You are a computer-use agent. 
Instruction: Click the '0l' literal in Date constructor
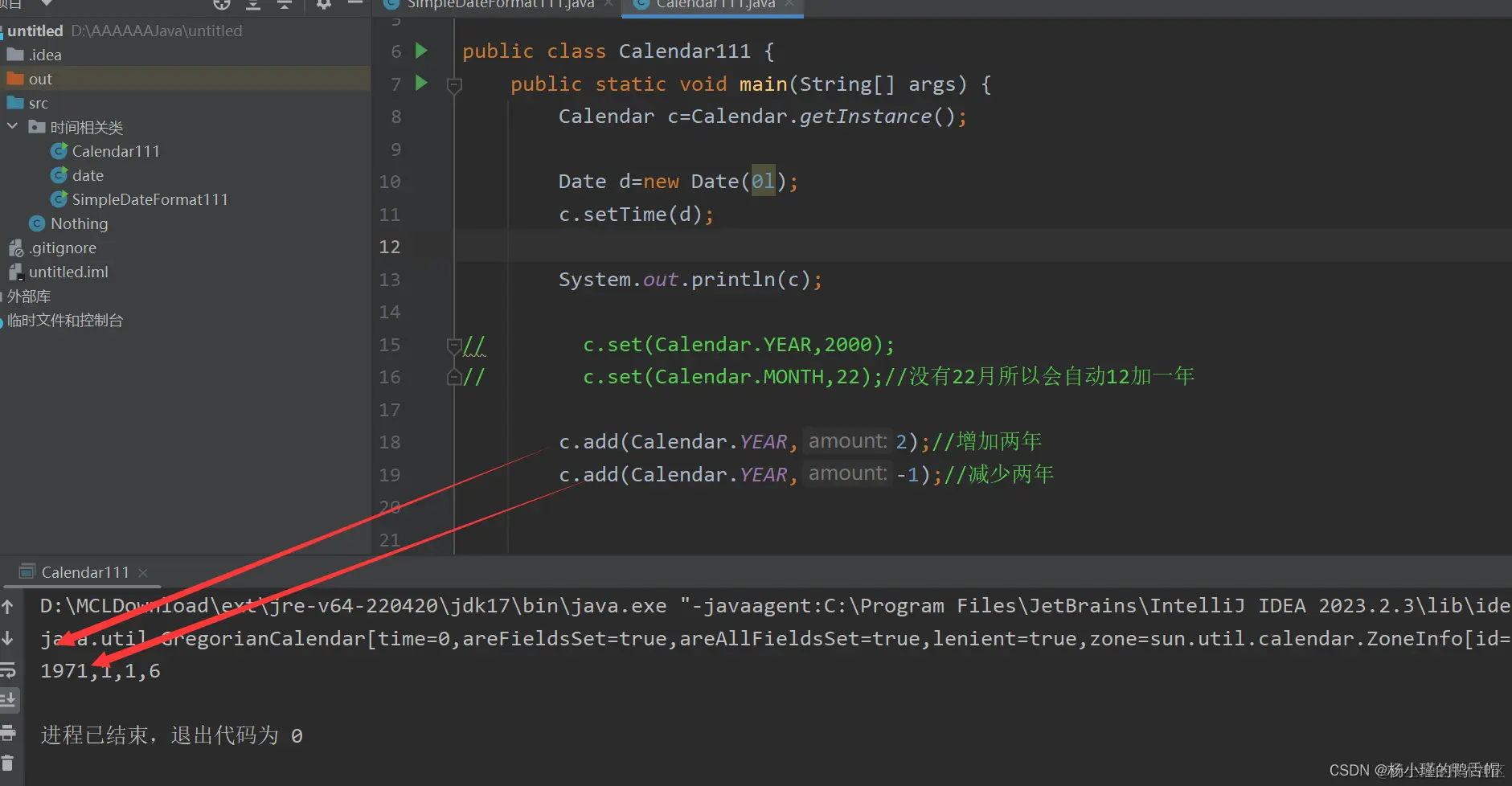[x=763, y=182]
